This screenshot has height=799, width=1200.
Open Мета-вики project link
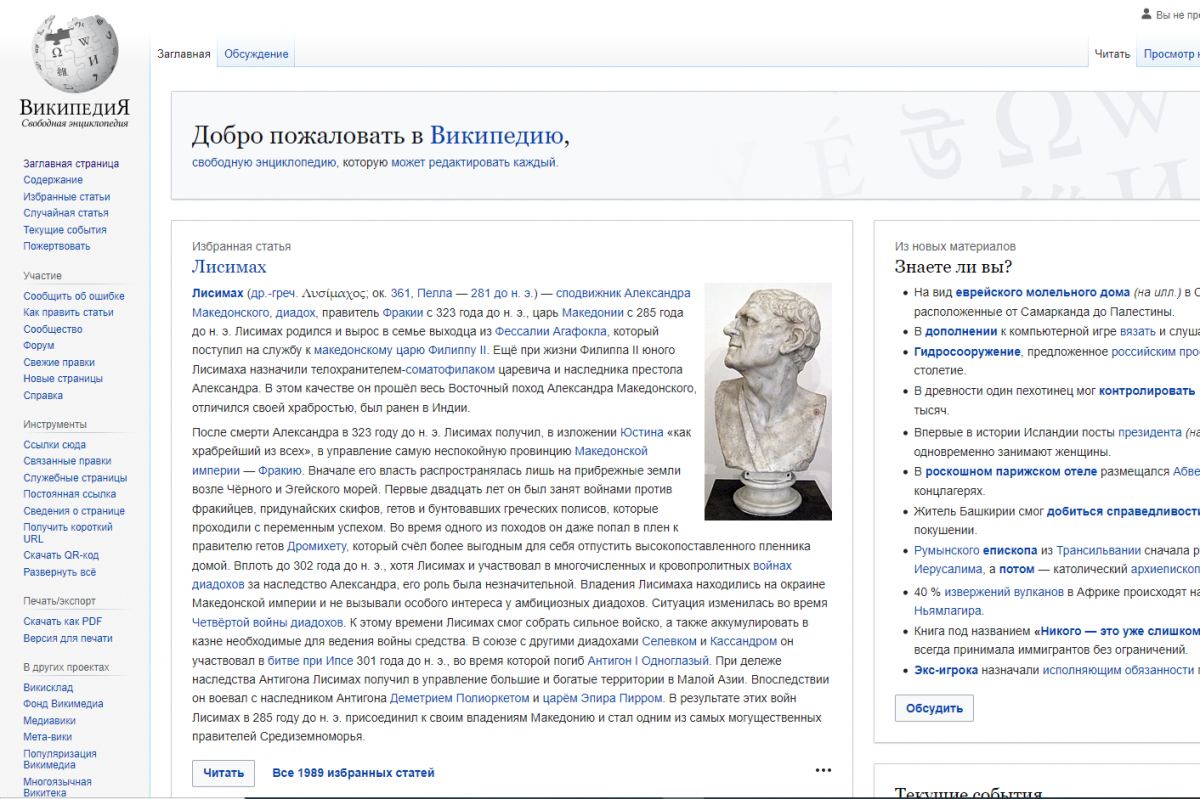point(47,737)
